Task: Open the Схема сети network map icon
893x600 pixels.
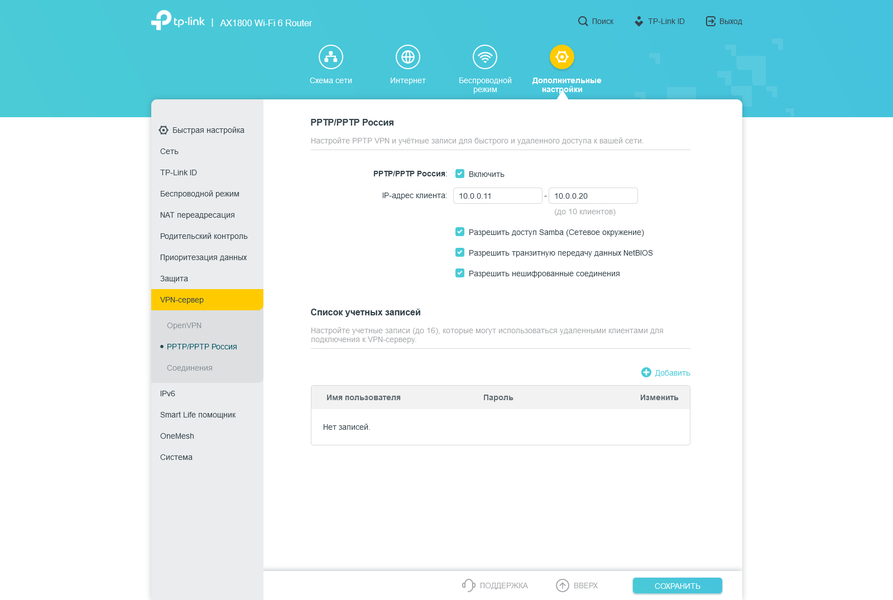Action: point(331,57)
